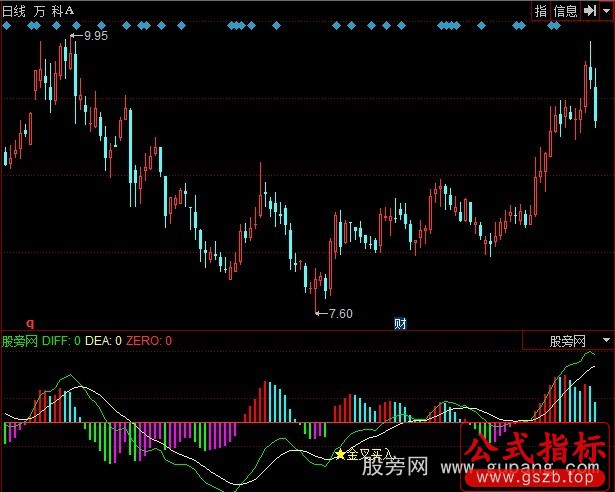Click the green 股旁网 indicator name

coord(20,341)
